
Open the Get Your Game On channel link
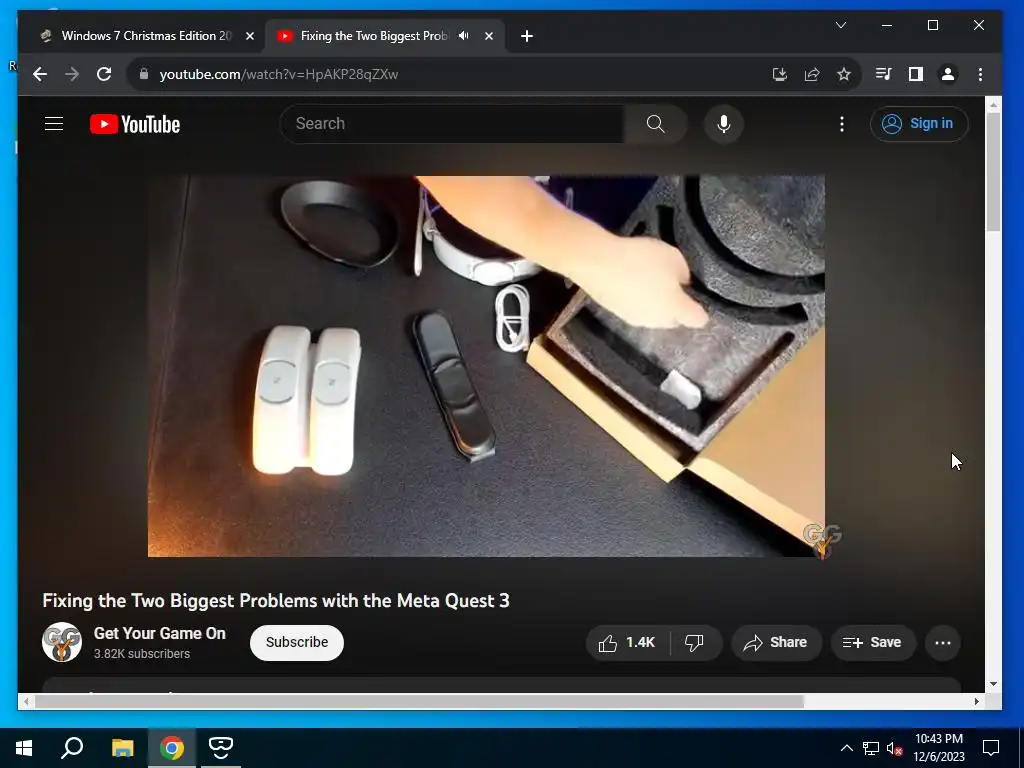[159, 633]
